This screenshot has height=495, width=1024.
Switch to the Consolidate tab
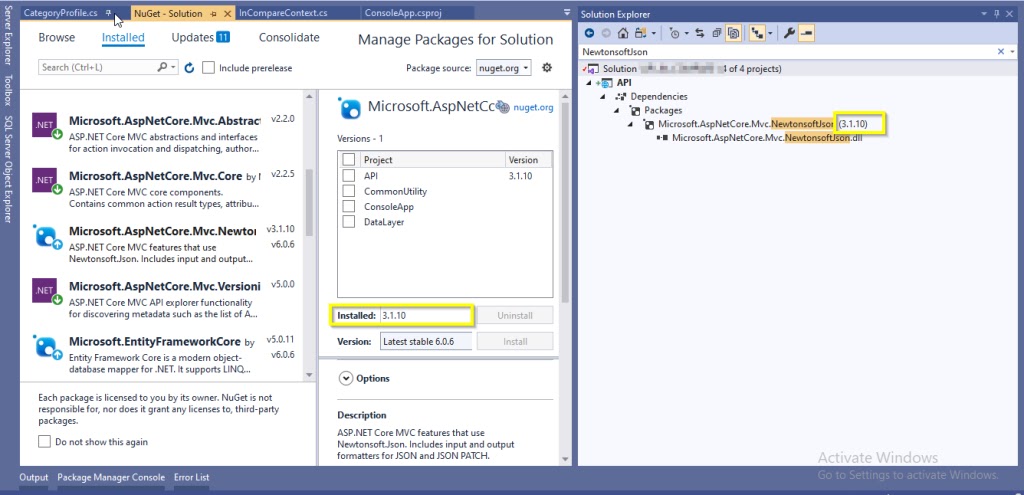pos(289,38)
